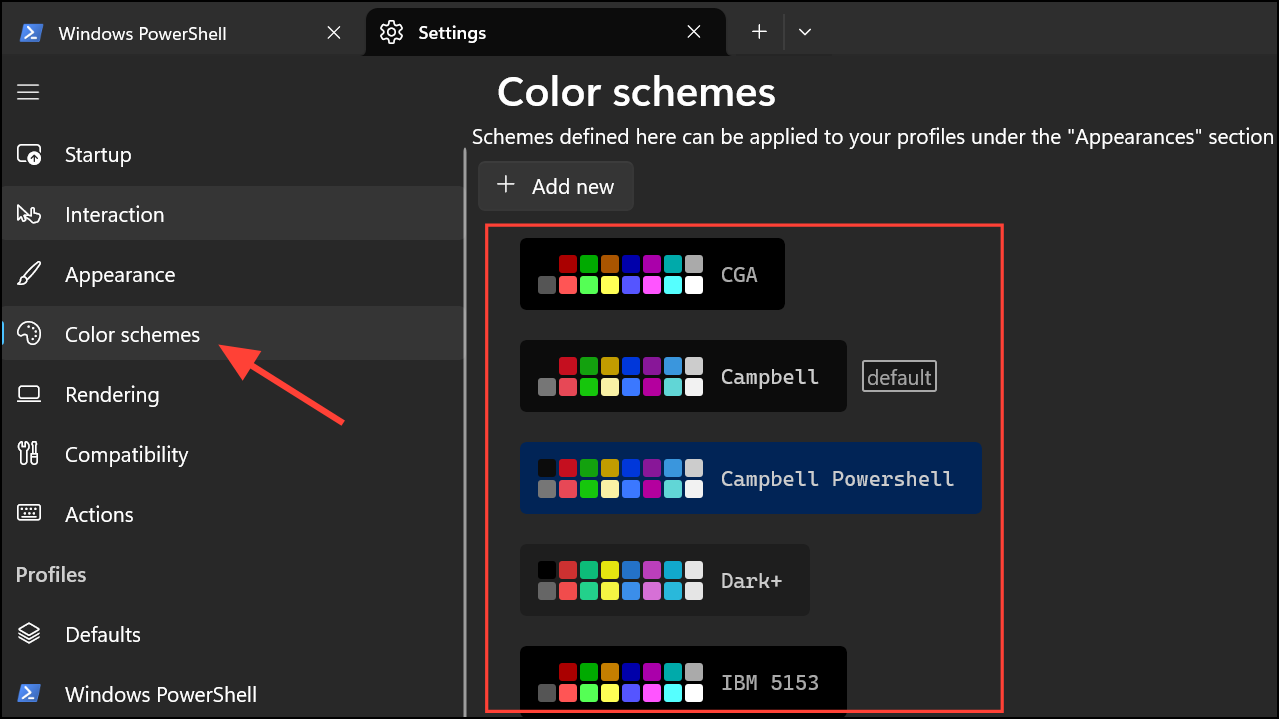Open the new tab dropdown chevron

[804, 32]
